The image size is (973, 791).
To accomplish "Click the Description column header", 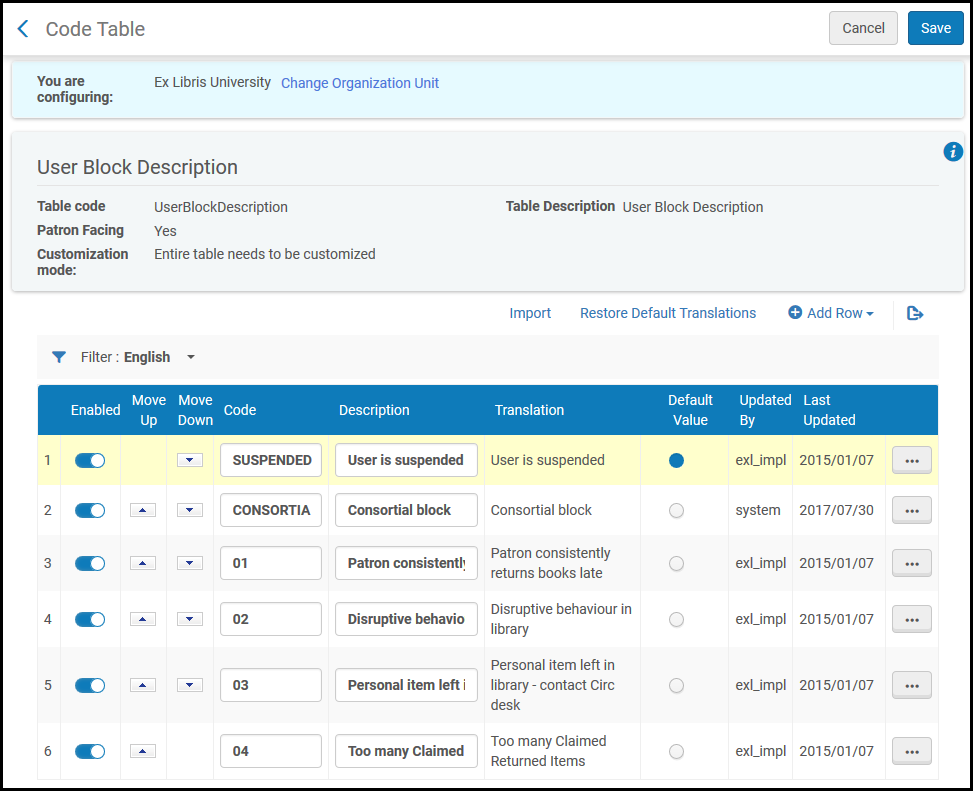I will [374, 410].
